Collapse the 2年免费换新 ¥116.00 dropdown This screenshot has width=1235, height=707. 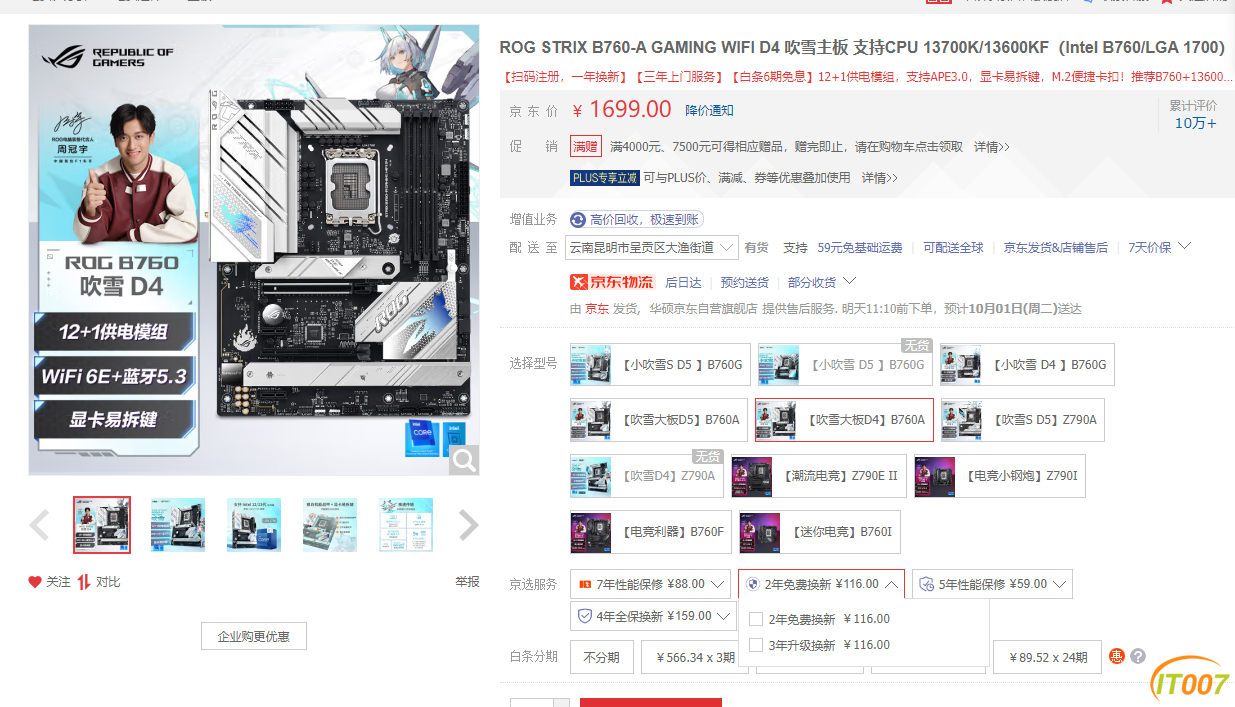click(x=821, y=584)
